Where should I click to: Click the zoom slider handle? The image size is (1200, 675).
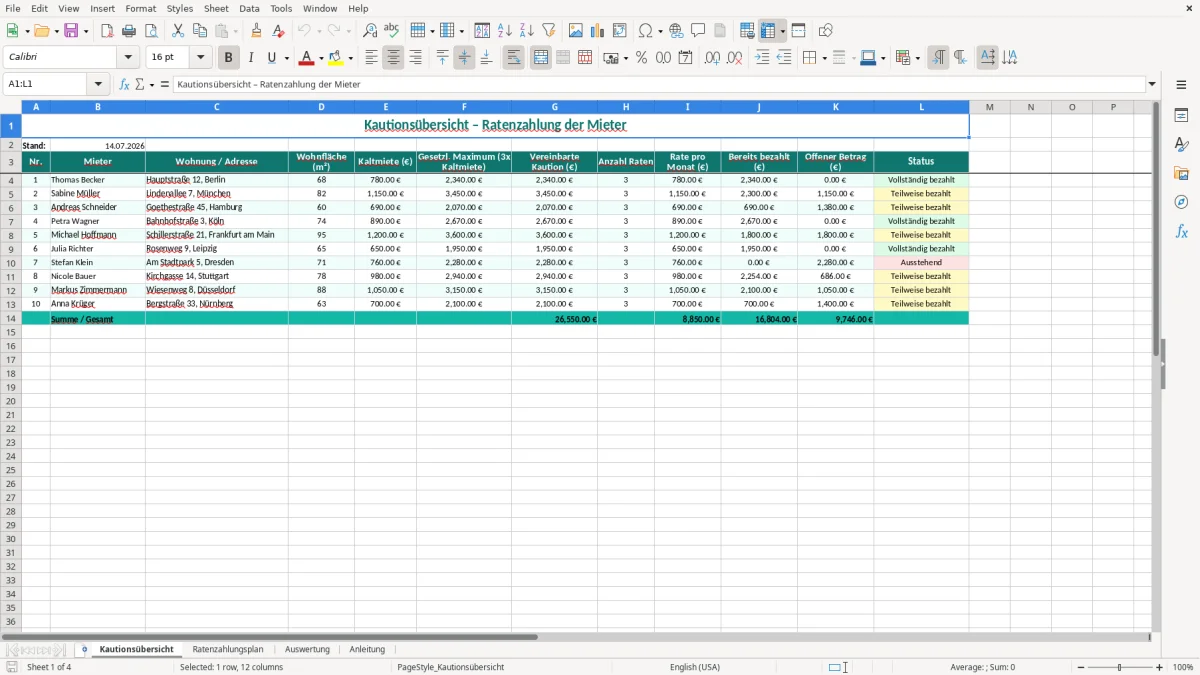(1120, 667)
